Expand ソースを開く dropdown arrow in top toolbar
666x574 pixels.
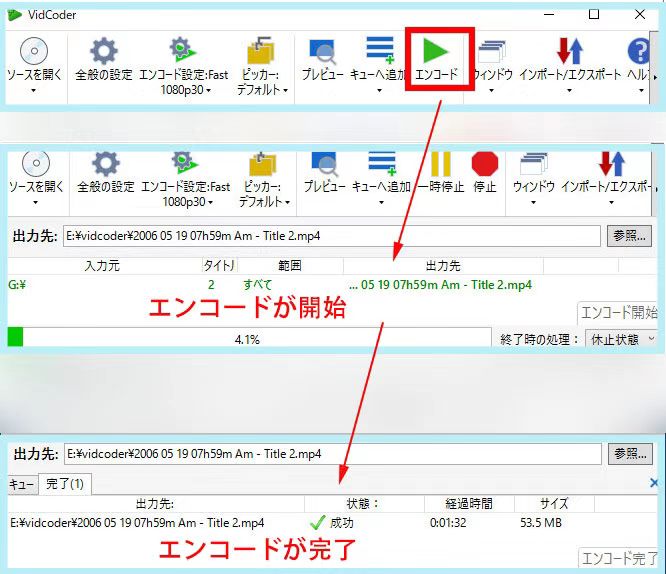pos(34,90)
